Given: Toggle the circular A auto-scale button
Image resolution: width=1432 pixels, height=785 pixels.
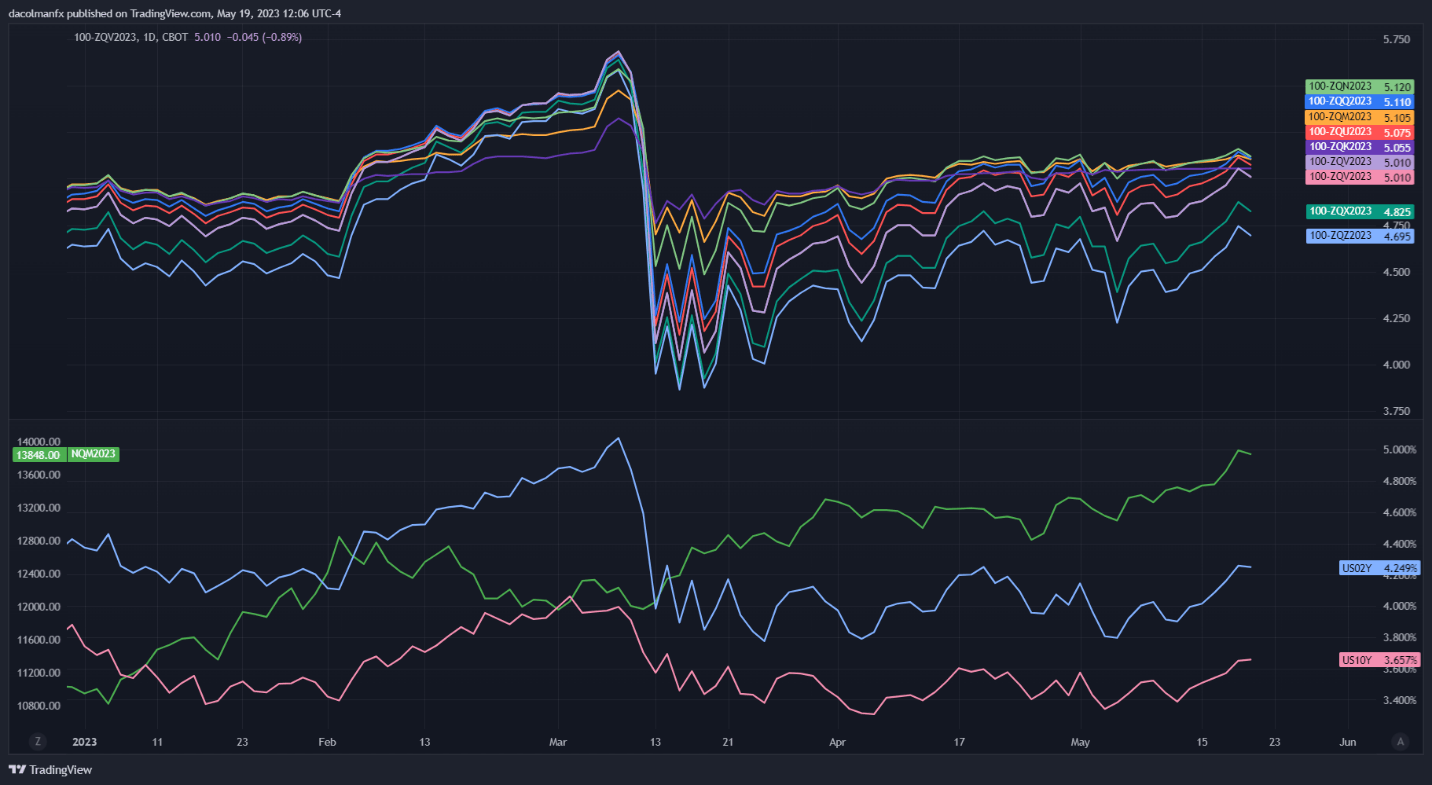Looking at the screenshot, I should 1401,742.
